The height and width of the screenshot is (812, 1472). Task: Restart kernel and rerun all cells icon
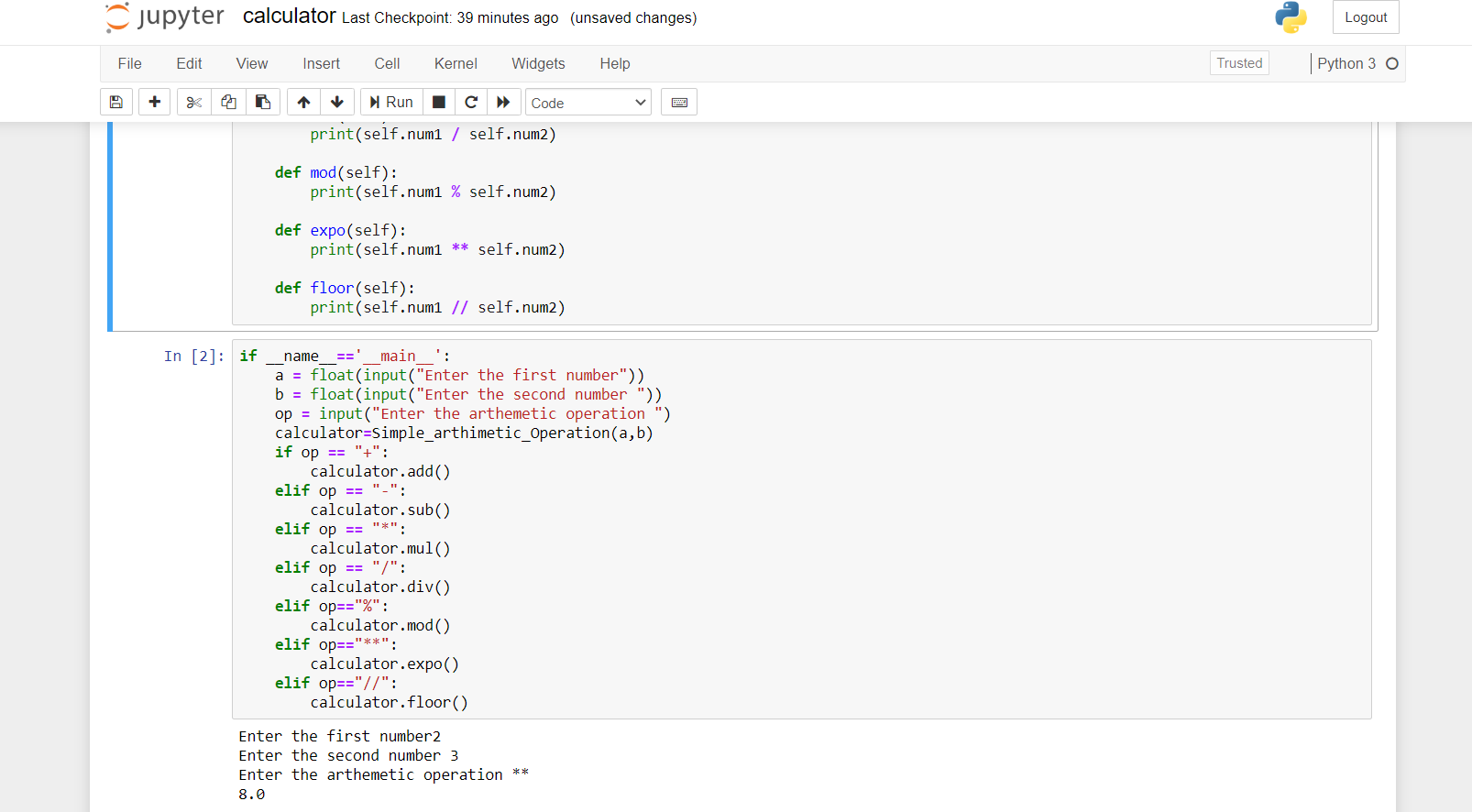point(504,102)
